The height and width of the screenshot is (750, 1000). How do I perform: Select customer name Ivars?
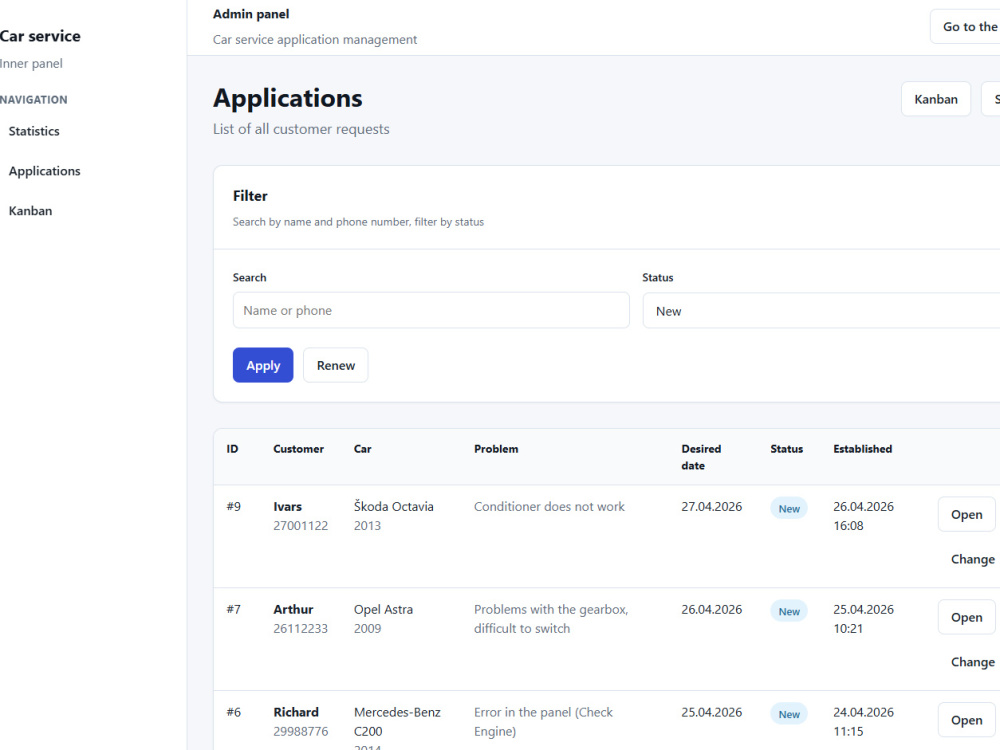(288, 506)
